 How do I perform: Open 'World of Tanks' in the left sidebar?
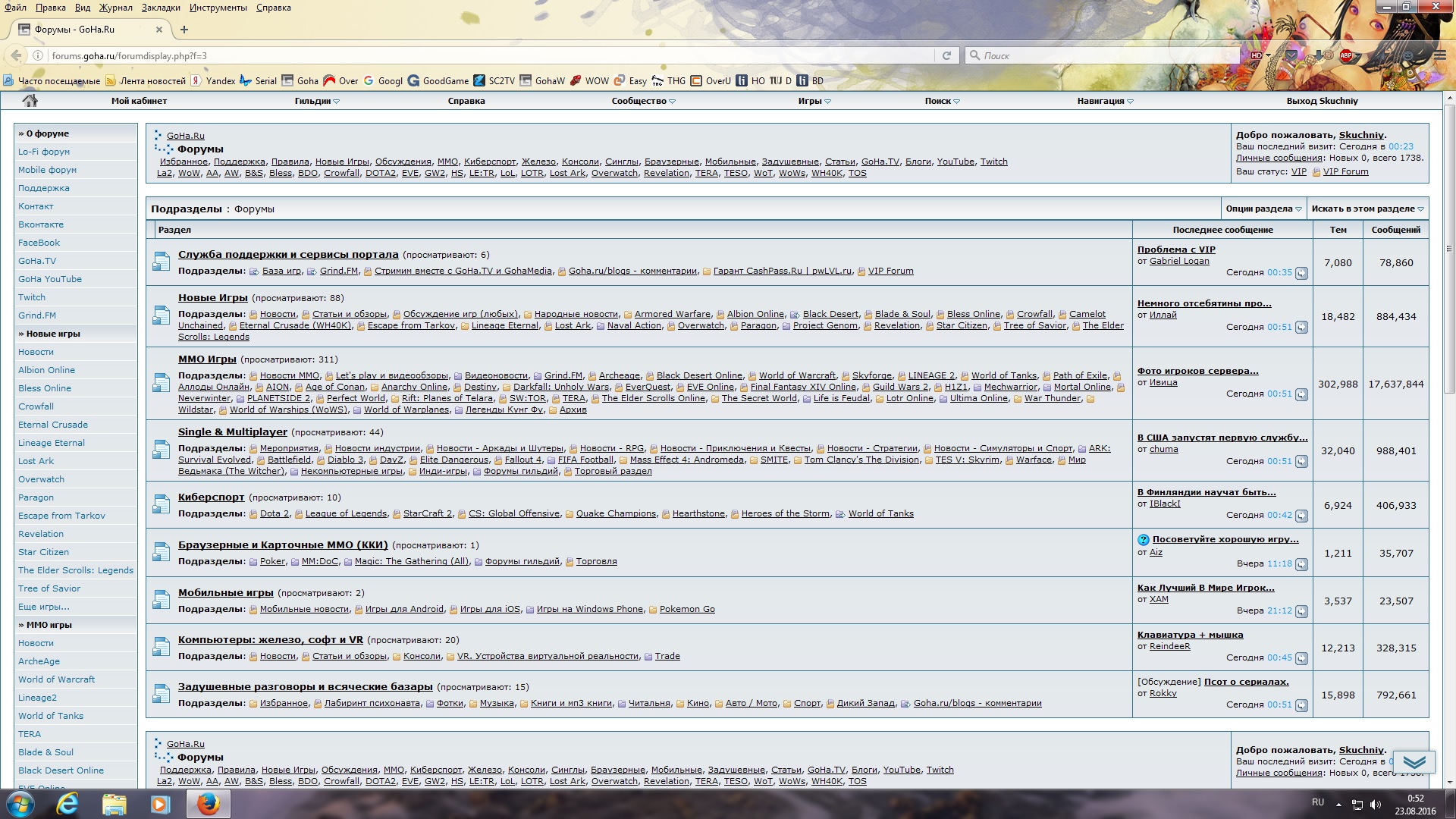[51, 716]
